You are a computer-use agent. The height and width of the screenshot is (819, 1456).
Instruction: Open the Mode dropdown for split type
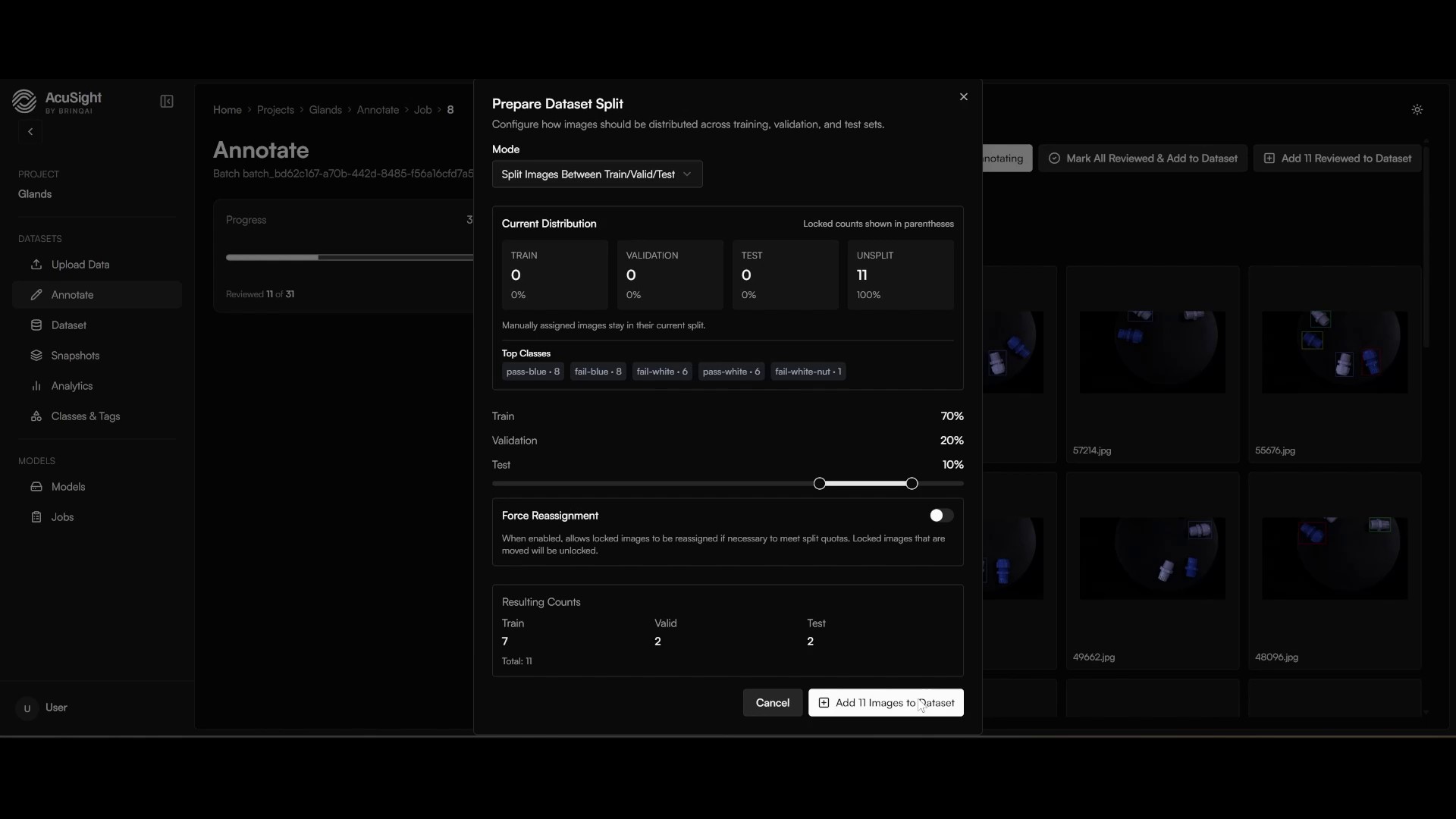pyautogui.click(x=597, y=174)
